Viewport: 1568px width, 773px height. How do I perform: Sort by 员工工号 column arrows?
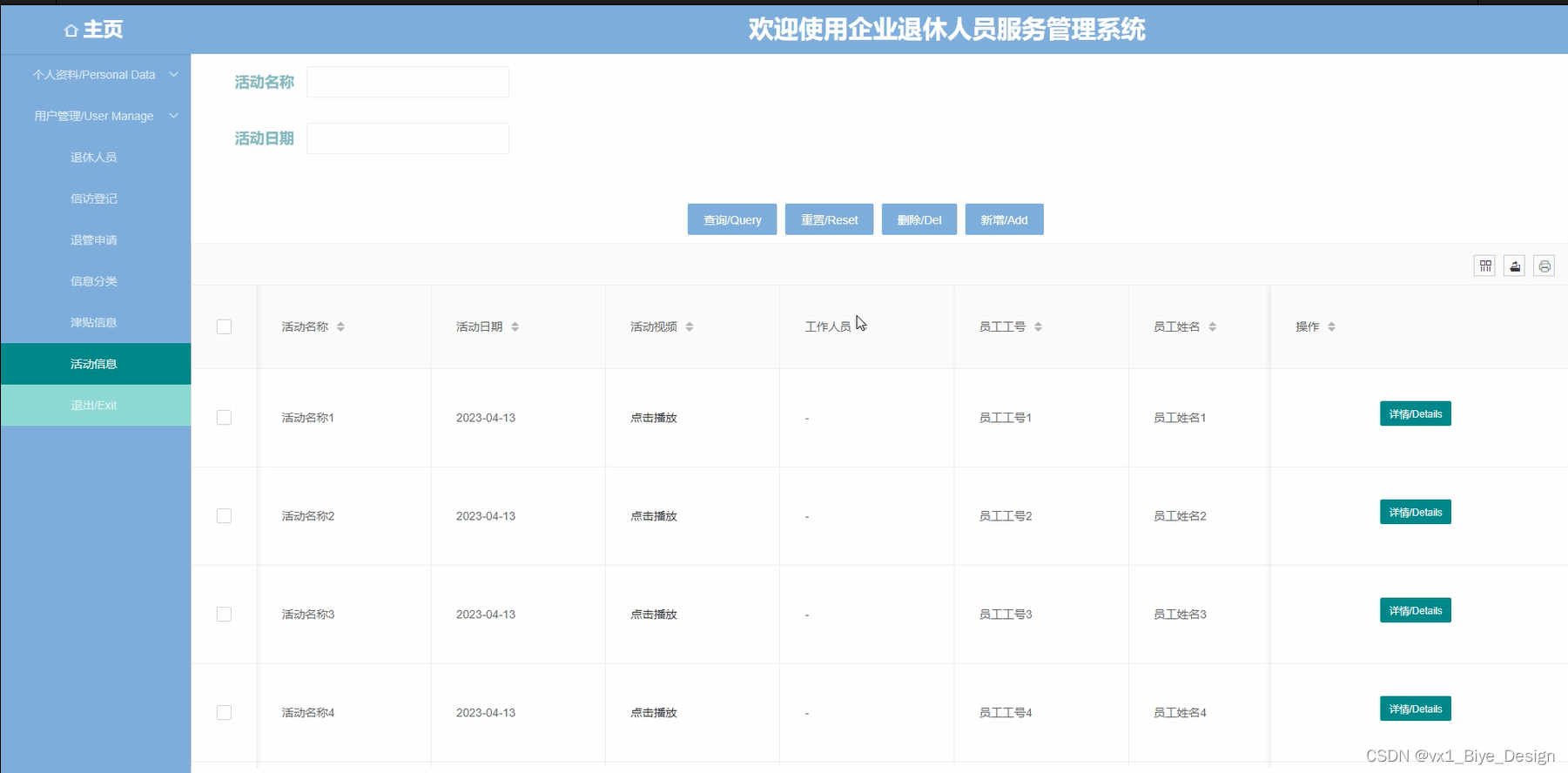pos(1039,326)
